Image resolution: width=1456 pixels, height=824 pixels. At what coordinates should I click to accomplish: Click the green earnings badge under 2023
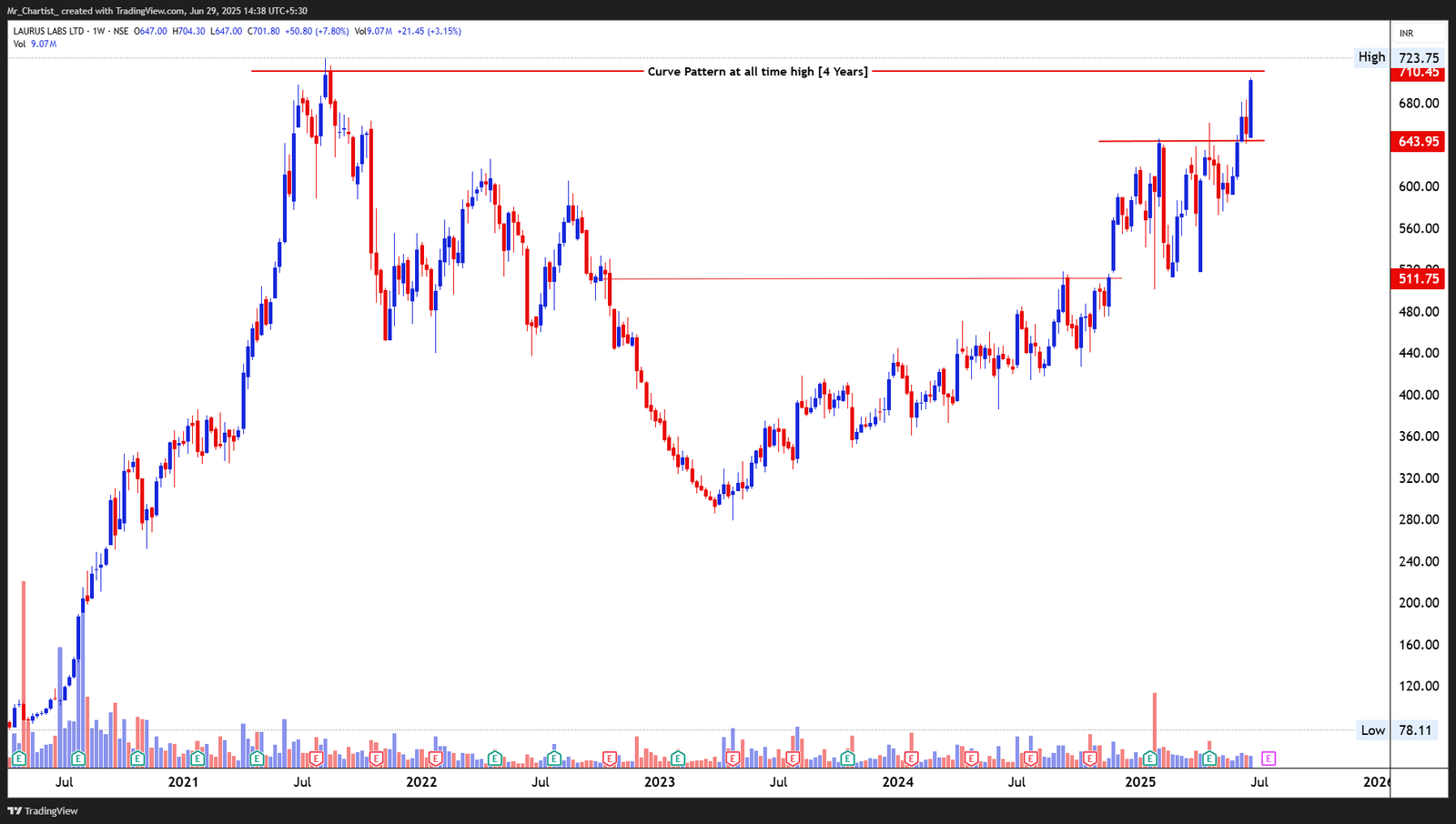pos(678,757)
